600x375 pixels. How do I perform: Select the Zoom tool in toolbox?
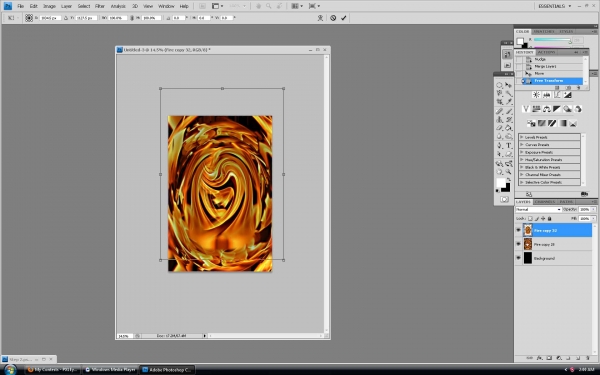[x=509, y=172]
